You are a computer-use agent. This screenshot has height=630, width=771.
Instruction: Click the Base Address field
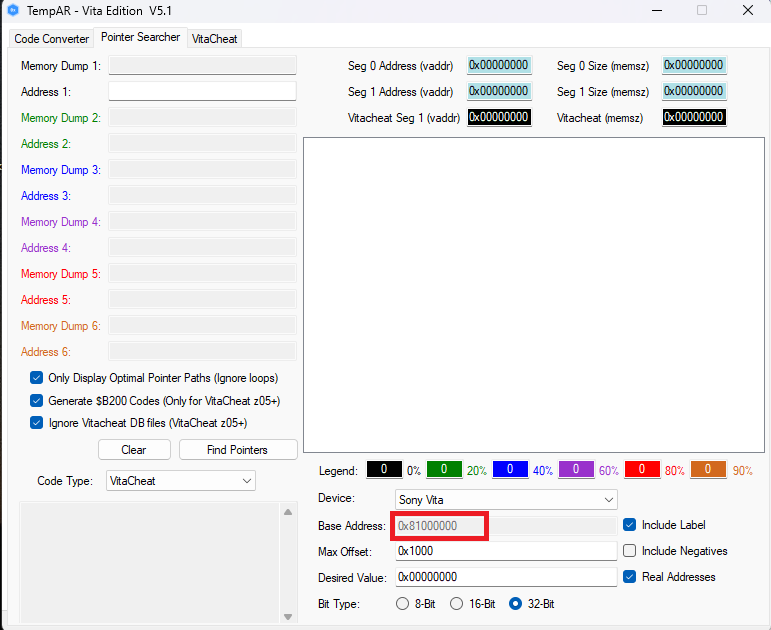coord(506,526)
